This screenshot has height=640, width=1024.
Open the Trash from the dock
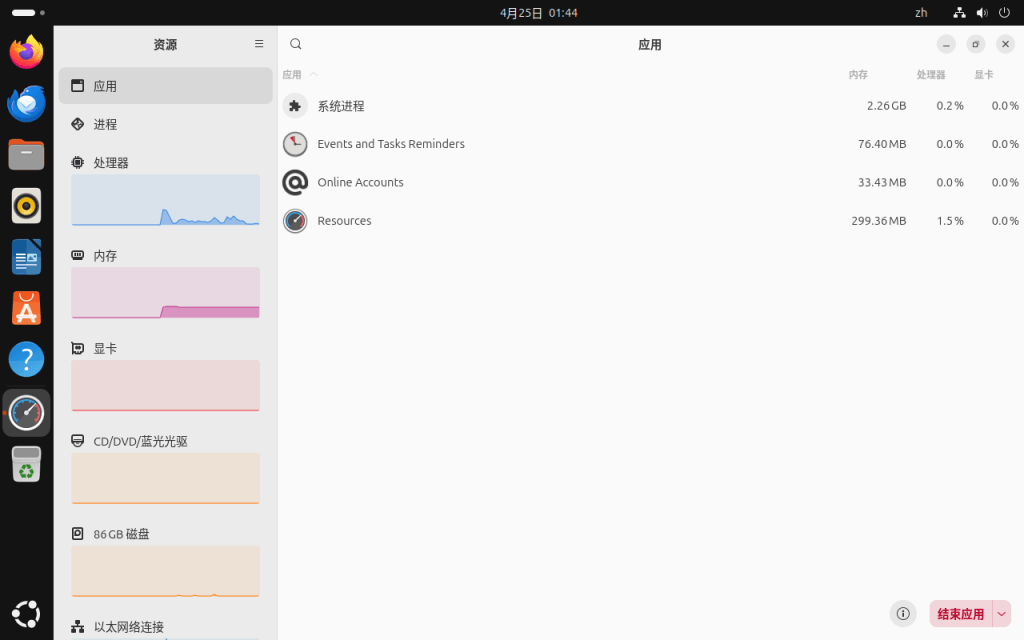click(26, 464)
